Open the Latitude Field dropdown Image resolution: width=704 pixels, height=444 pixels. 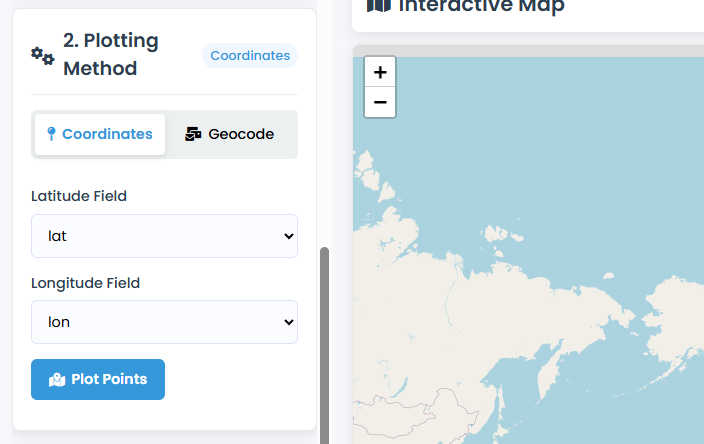tap(164, 236)
